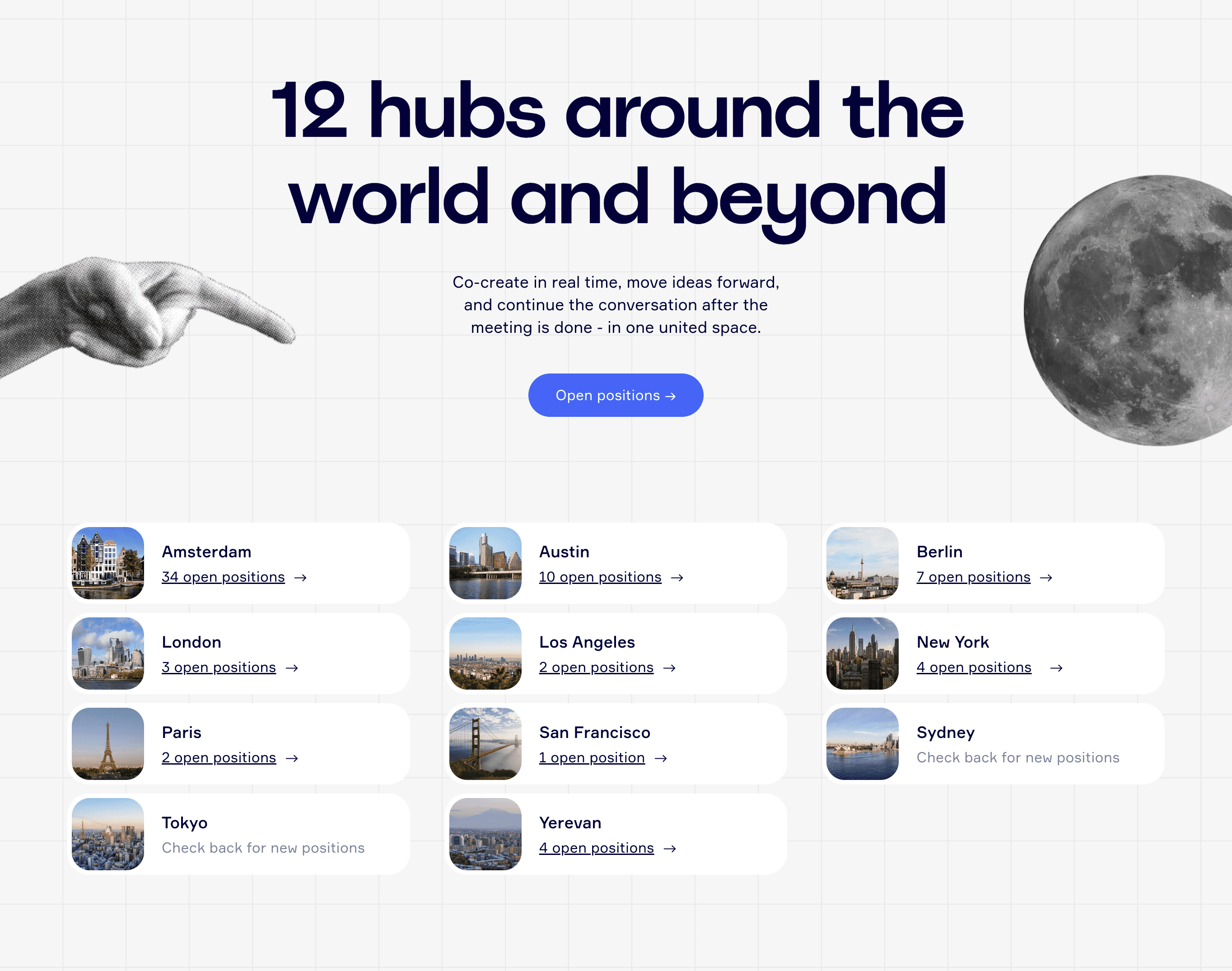Select the Tokyo city name
This screenshot has width=1232, height=971.
[184, 823]
